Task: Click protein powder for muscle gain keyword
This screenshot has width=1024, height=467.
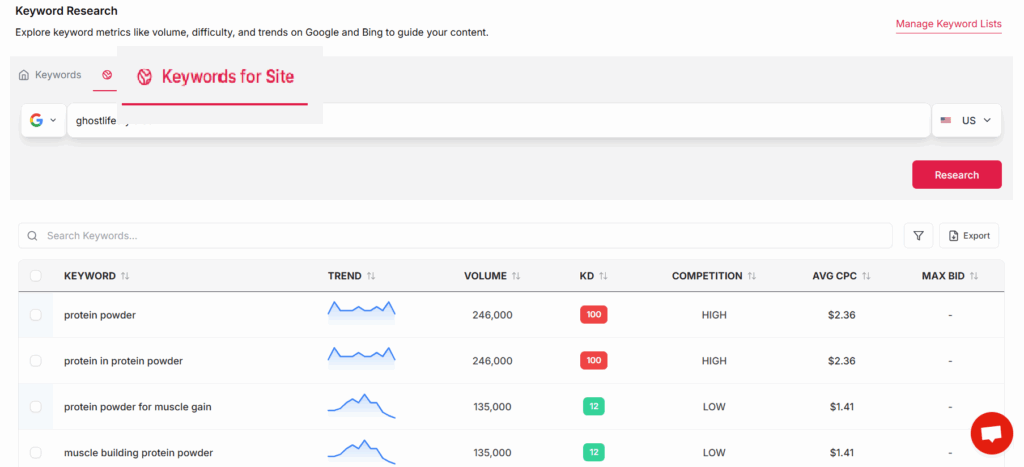Action: 138,406
